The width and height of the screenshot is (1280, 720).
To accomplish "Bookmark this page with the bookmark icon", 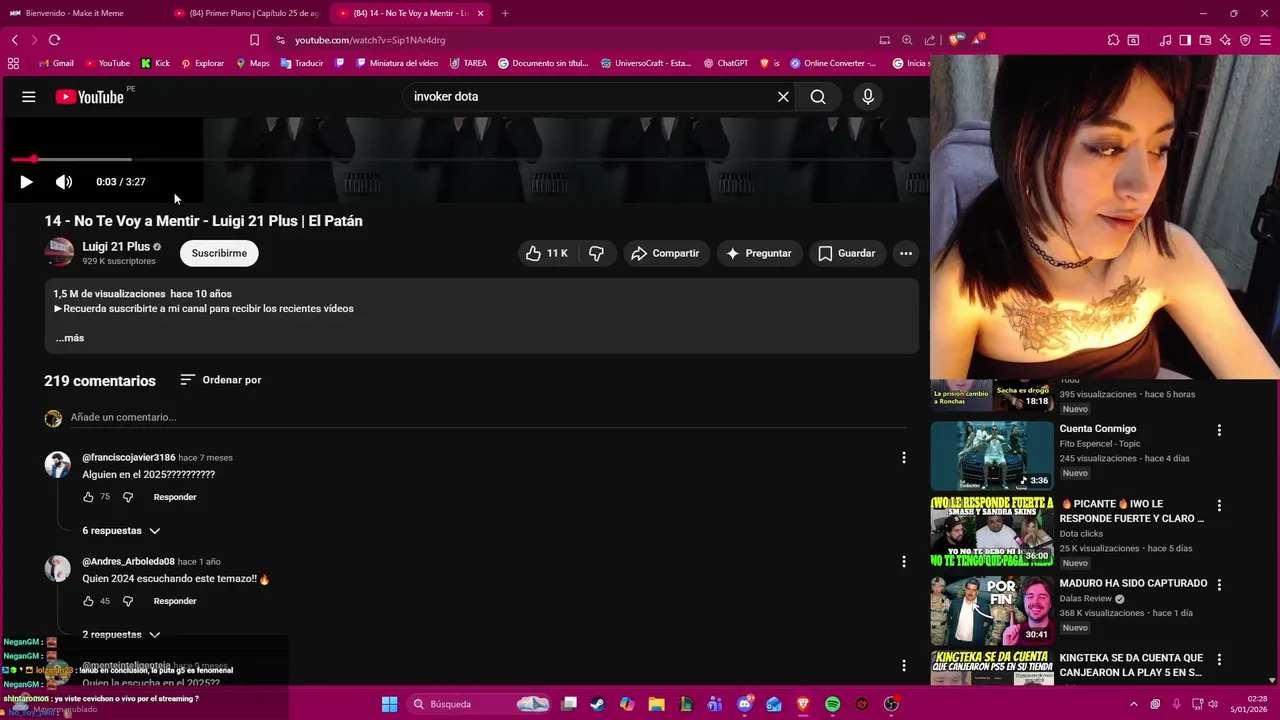I will click(x=254, y=40).
